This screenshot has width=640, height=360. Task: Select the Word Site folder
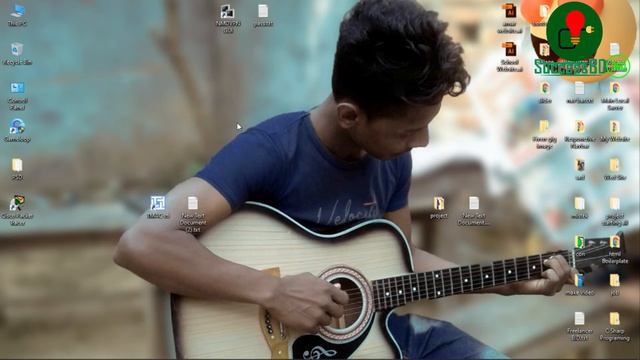tap(615, 169)
